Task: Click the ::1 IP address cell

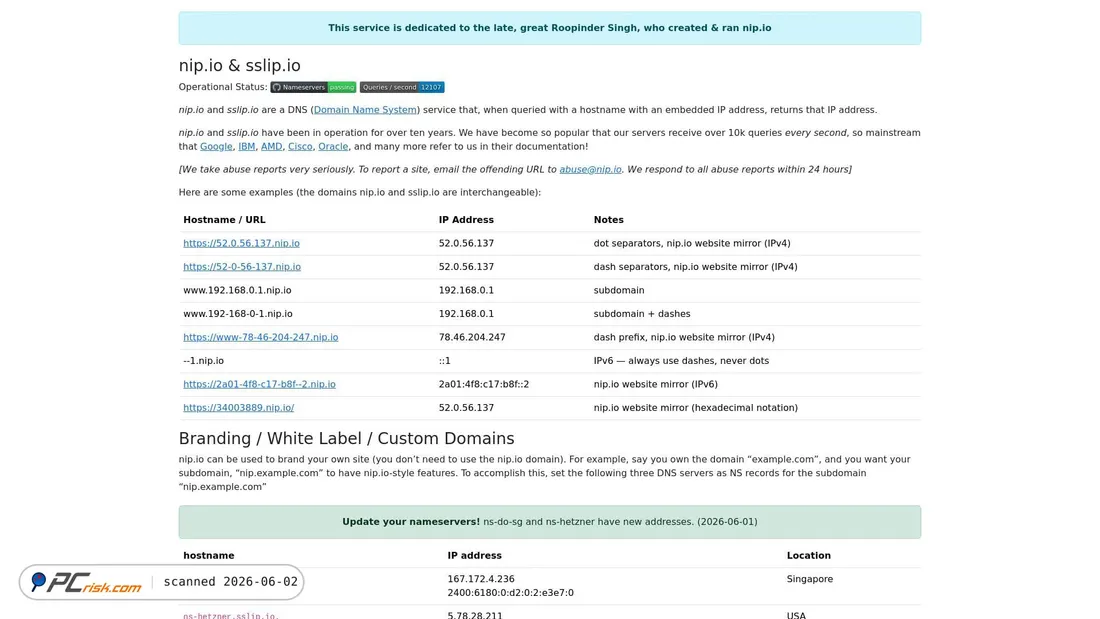Action: point(445,361)
